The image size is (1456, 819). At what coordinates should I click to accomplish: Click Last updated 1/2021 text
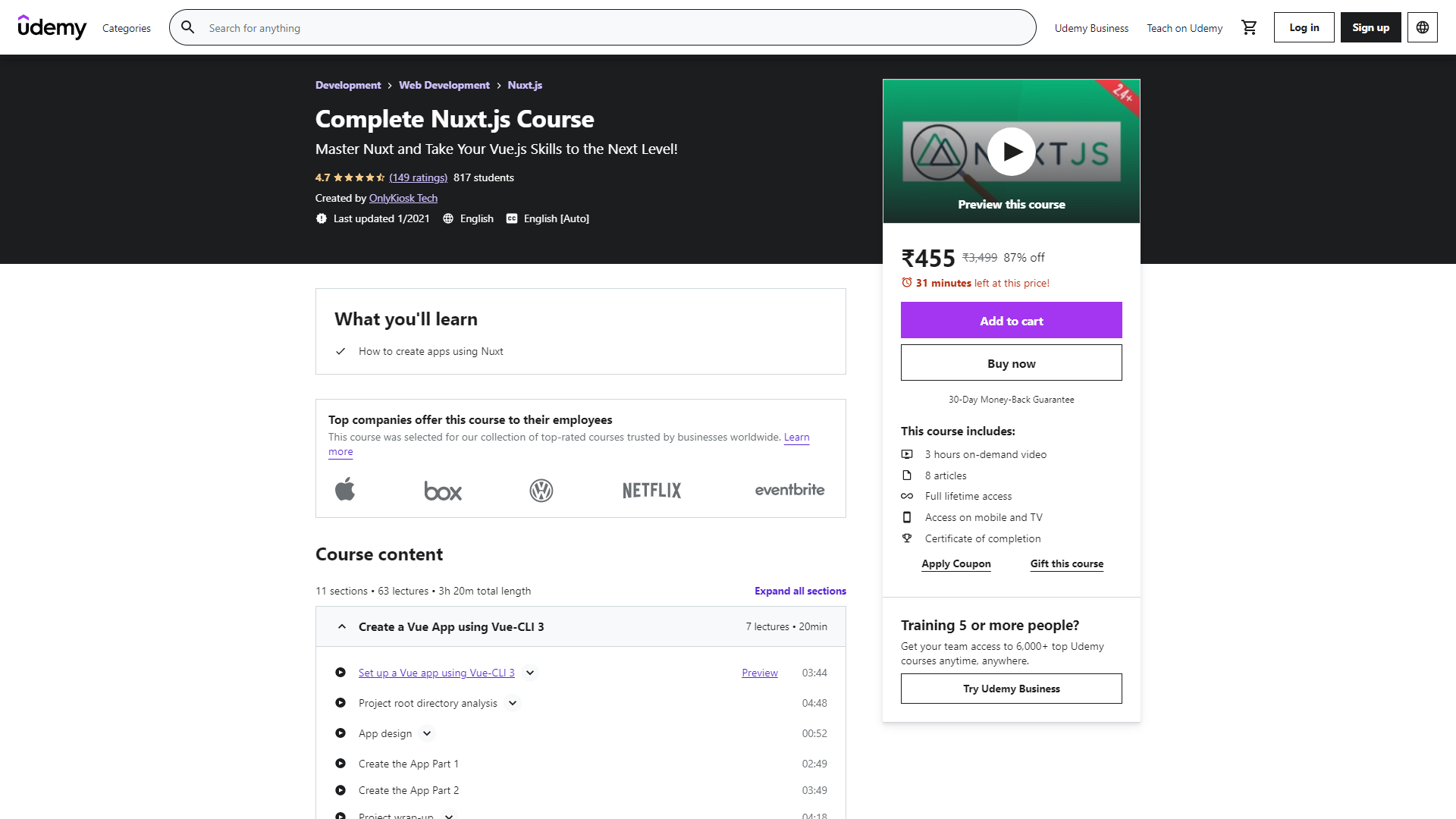point(381,218)
